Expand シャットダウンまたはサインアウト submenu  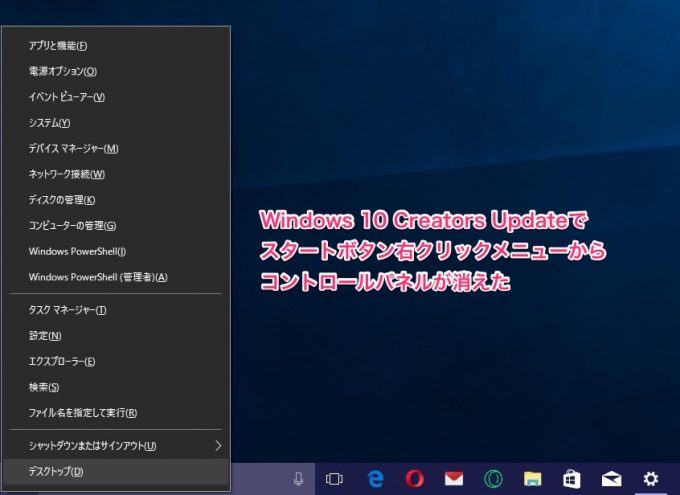coord(116,446)
